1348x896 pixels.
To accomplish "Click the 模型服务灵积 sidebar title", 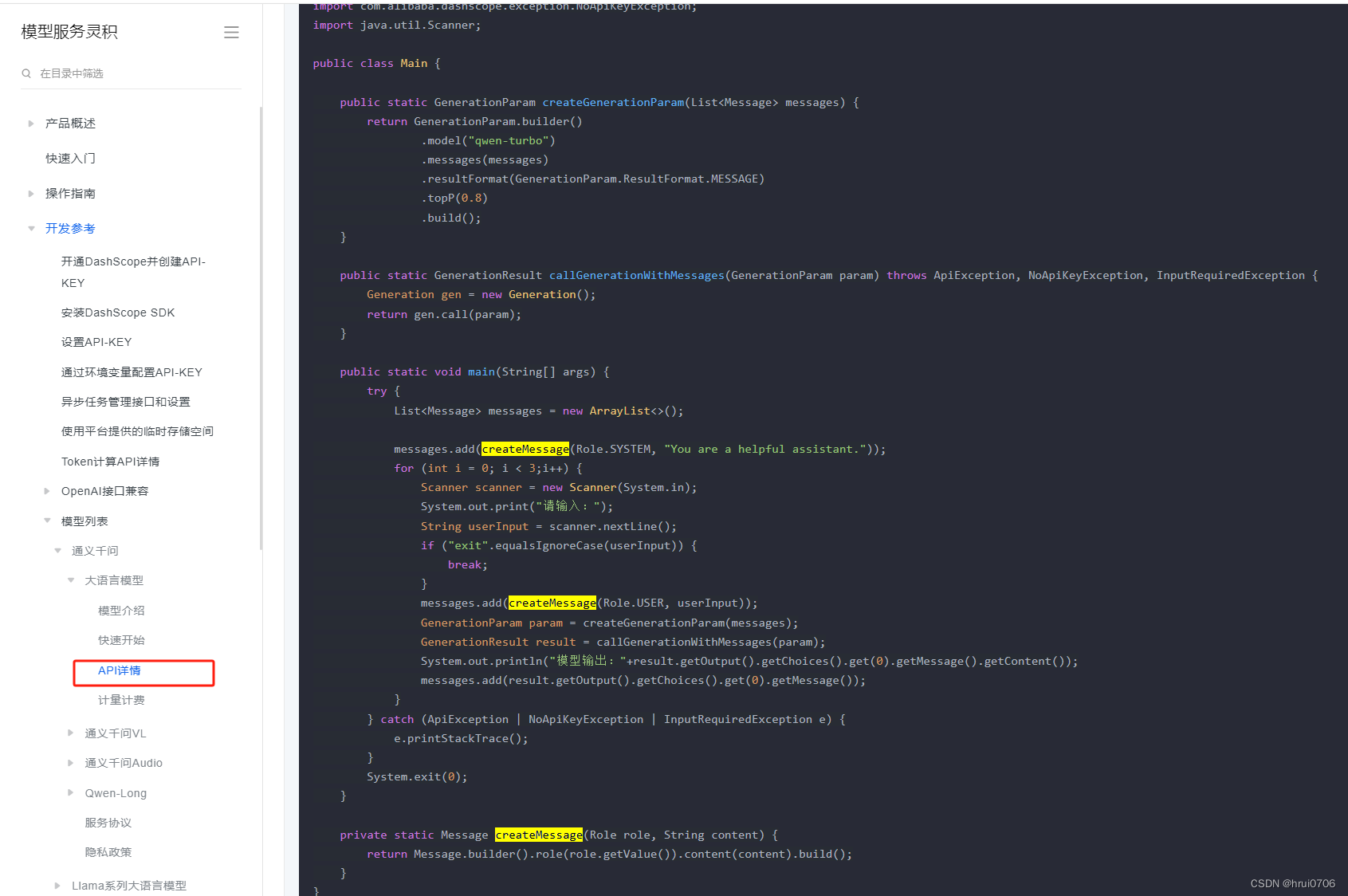I will 69,32.
